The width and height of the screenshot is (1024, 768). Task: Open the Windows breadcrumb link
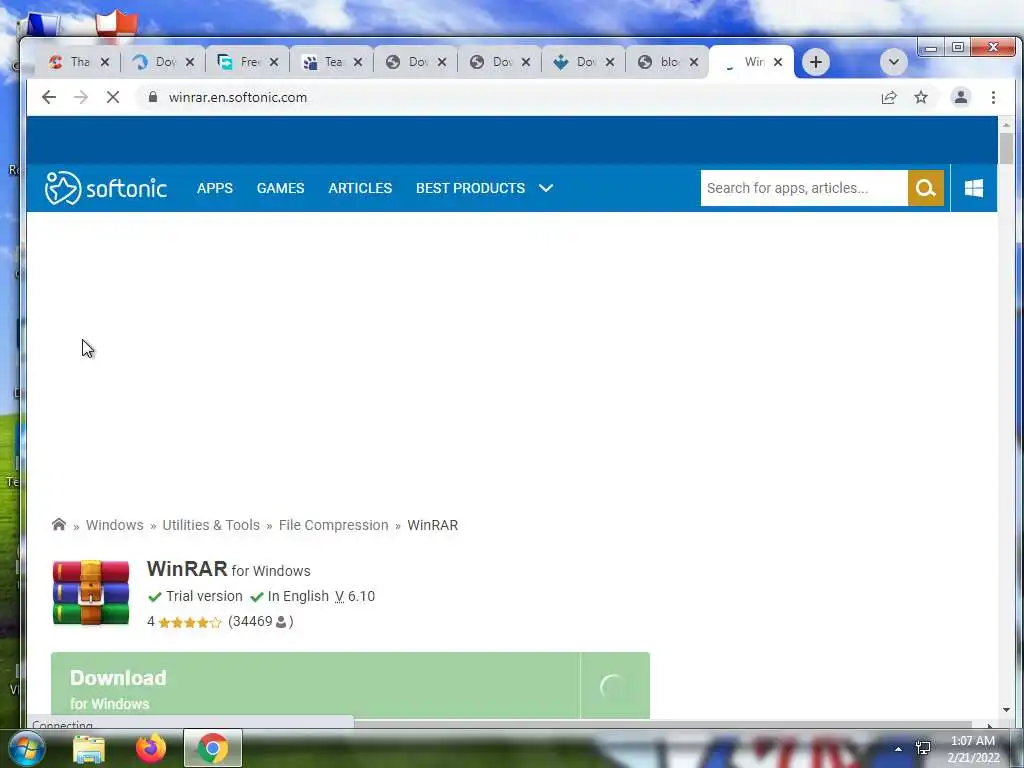point(114,525)
